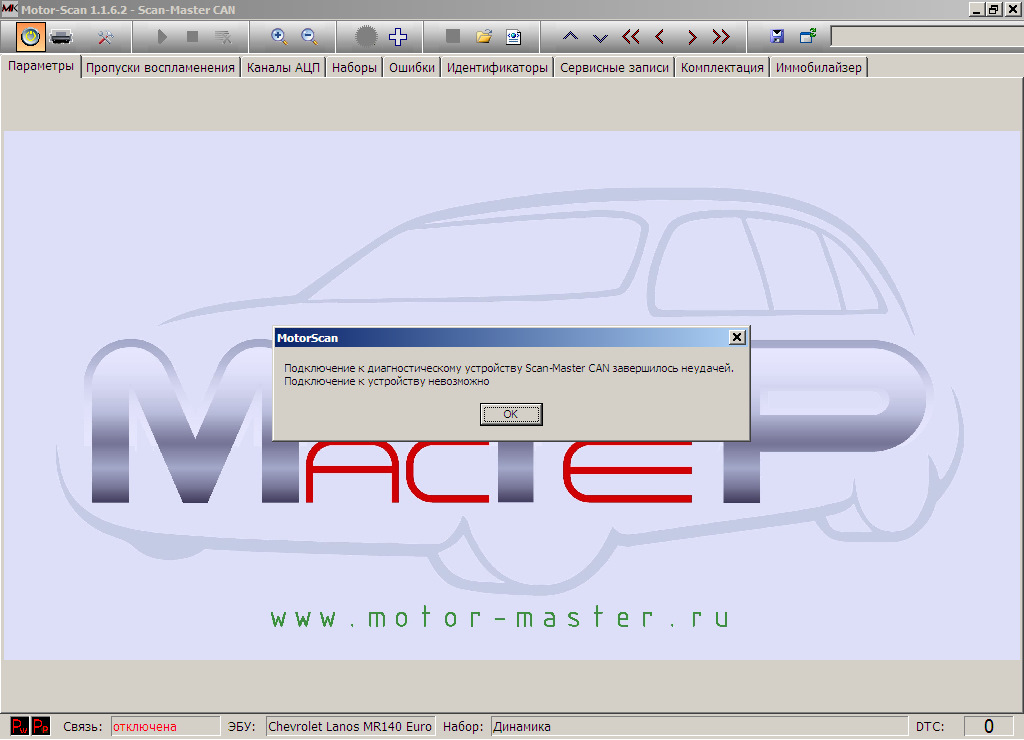Jump back with double left arrow
Image resolution: width=1024 pixels, height=740 pixels.
[631, 37]
